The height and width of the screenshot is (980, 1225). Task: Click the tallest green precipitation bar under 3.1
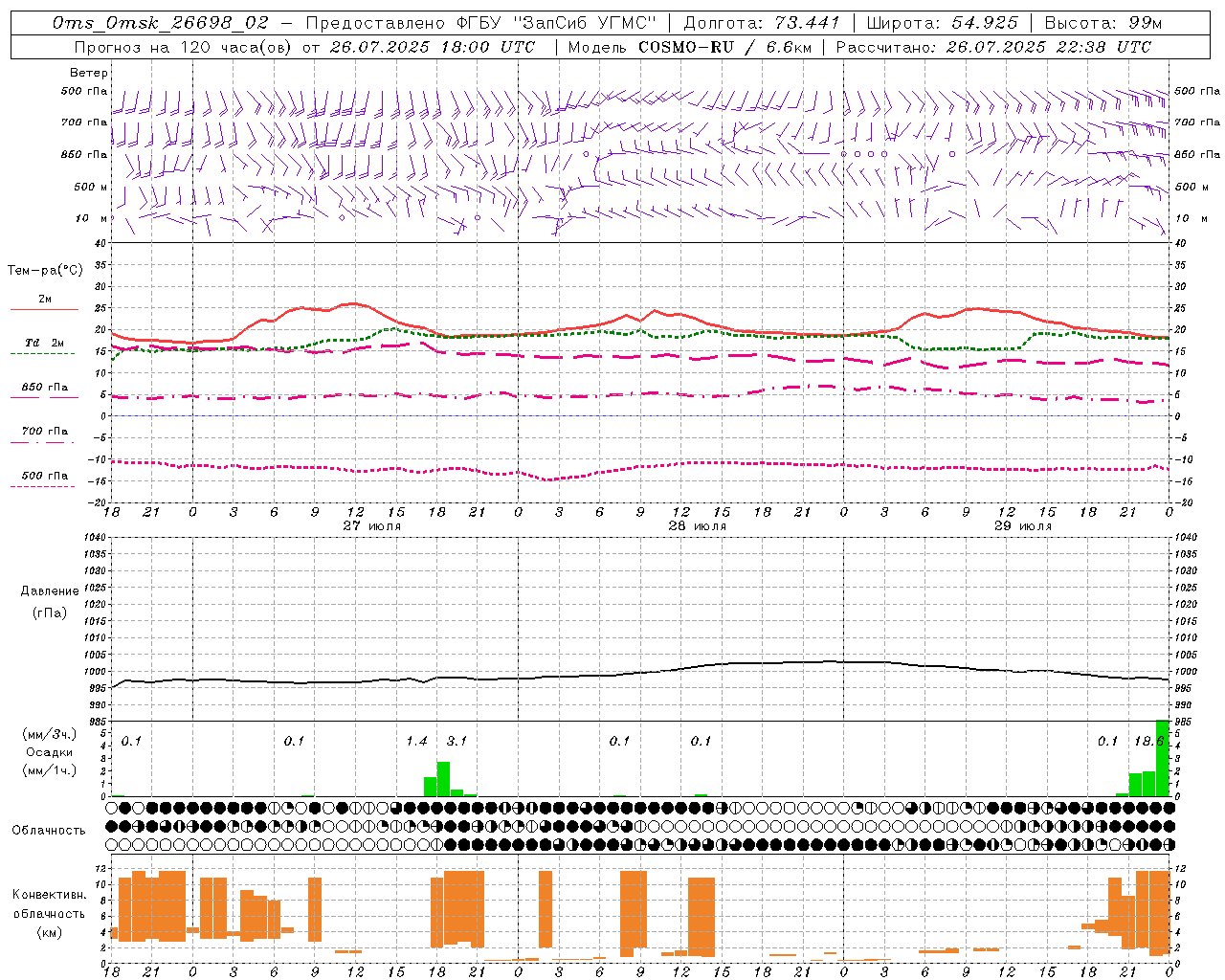[443, 779]
